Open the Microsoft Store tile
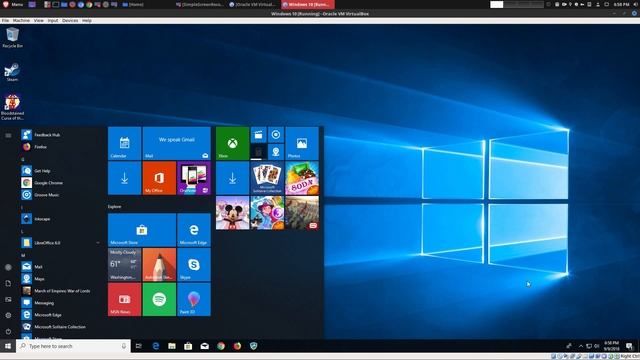 point(142,230)
